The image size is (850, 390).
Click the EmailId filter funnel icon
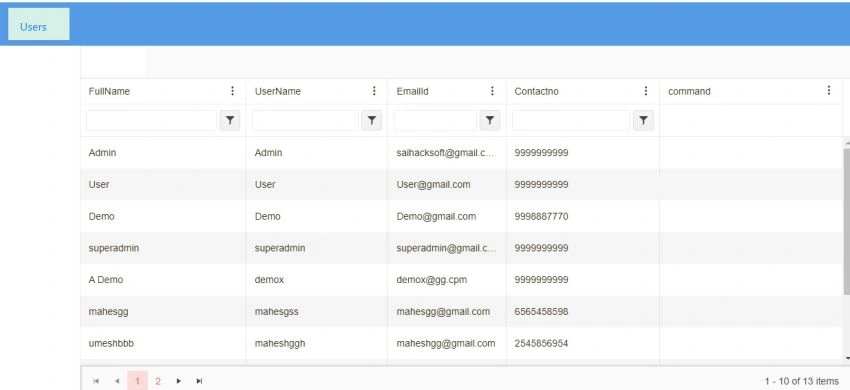490,120
